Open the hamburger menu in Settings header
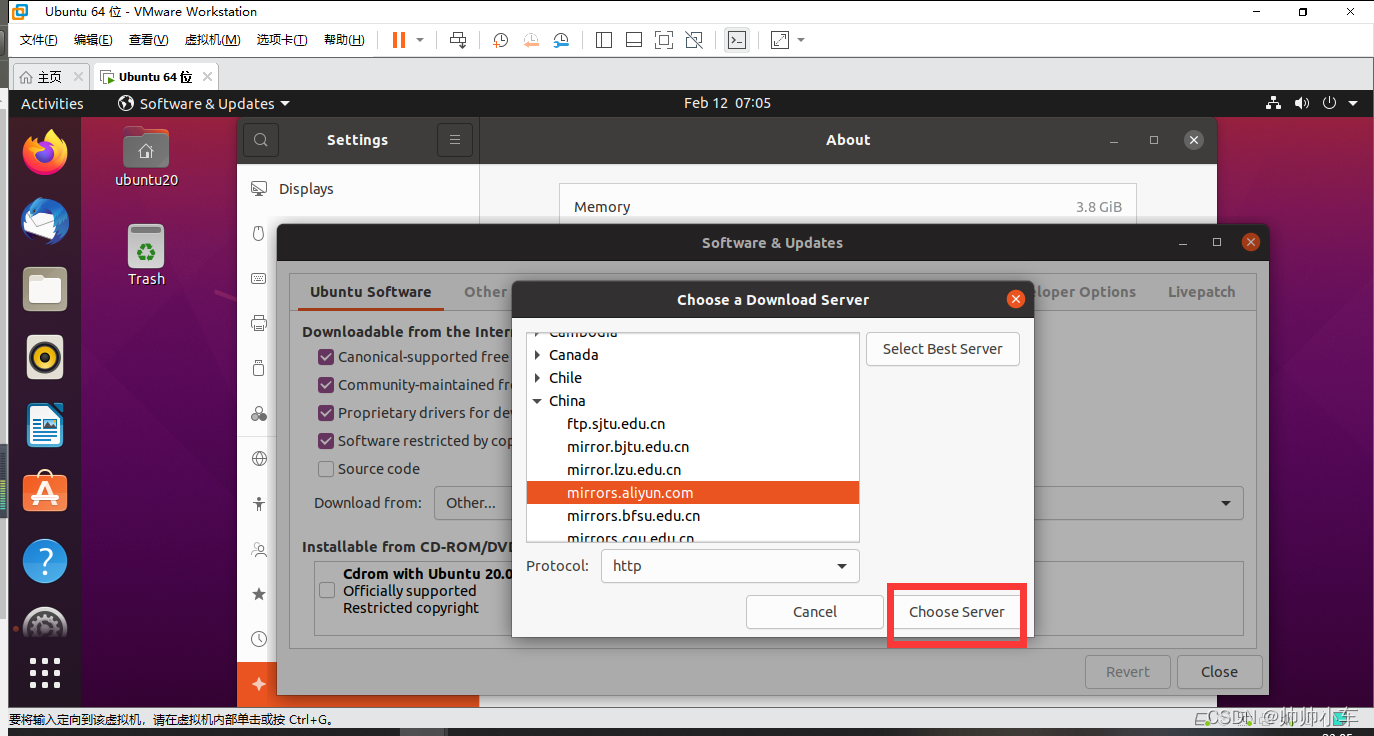This screenshot has height=736, width=1374. point(455,140)
